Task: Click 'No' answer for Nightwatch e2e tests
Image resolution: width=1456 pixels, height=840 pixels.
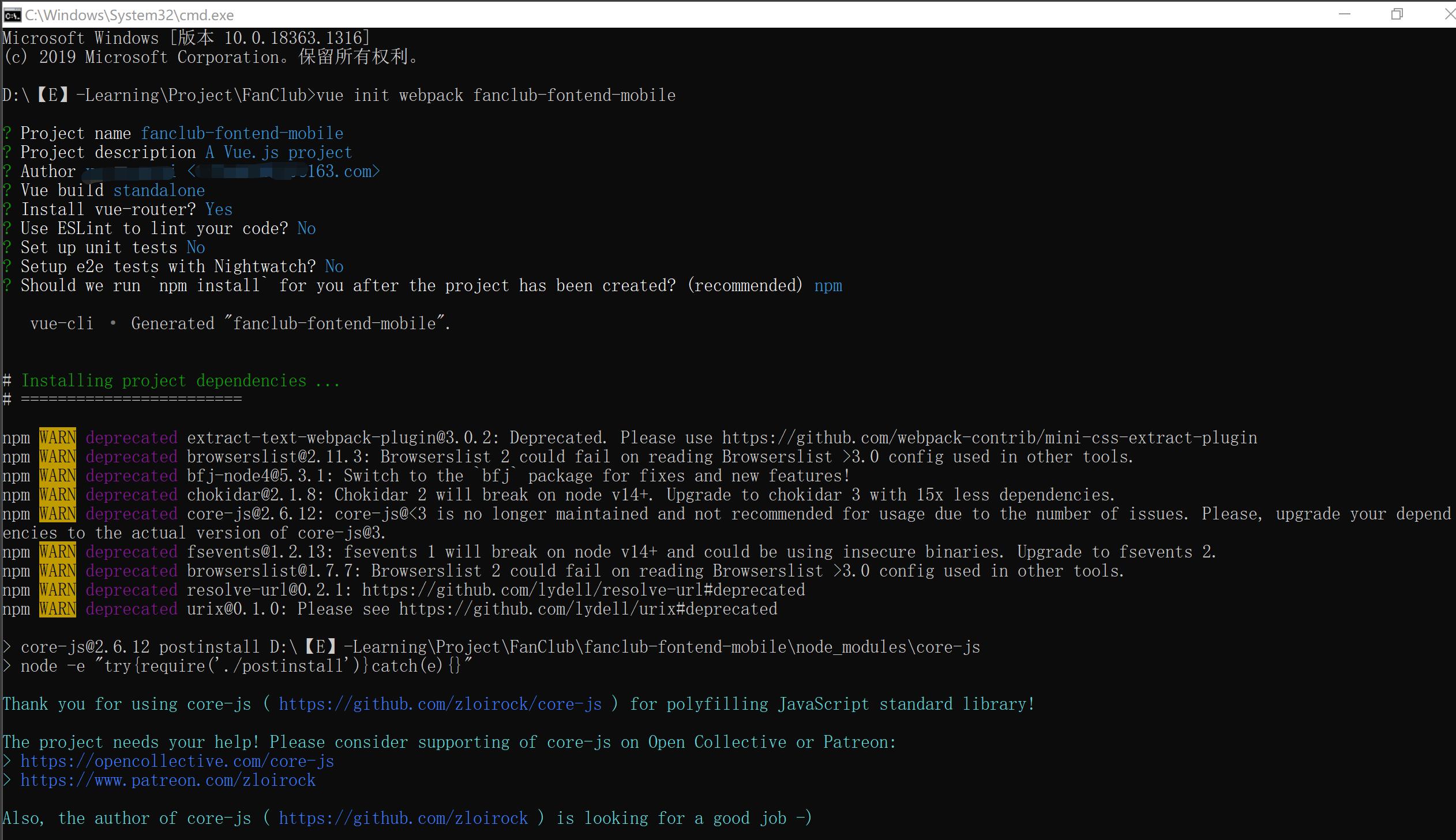Action: click(x=334, y=266)
